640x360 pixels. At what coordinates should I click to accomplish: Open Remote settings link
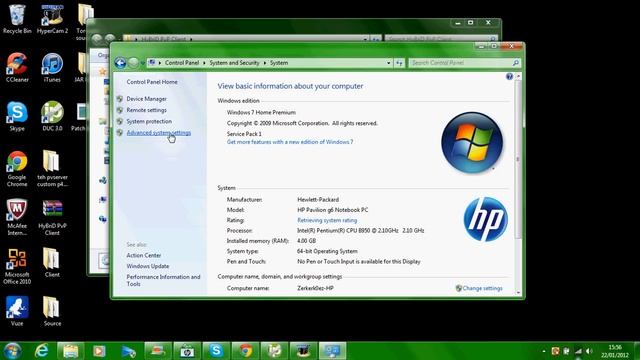[147, 110]
